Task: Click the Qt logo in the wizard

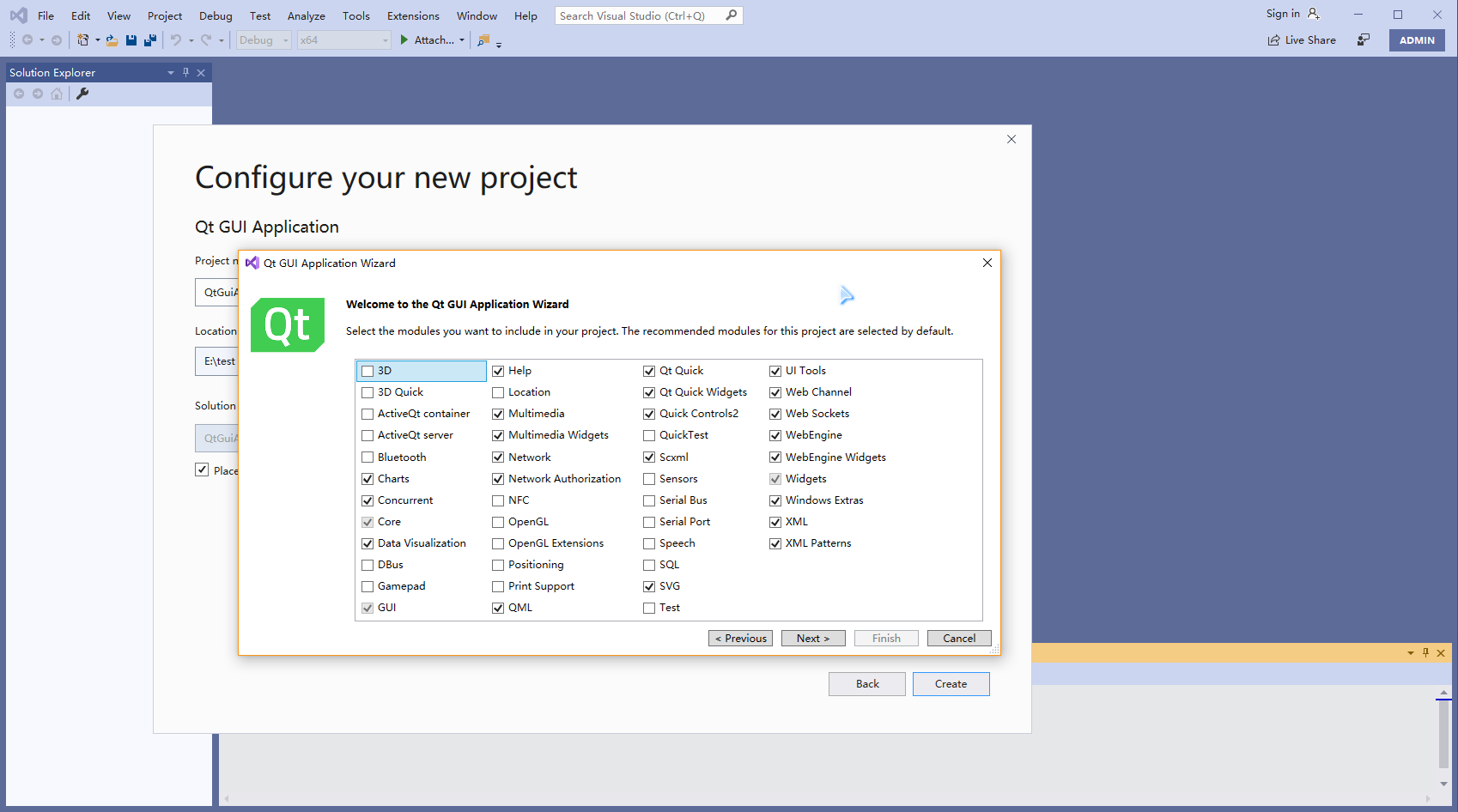Action: 288,324
